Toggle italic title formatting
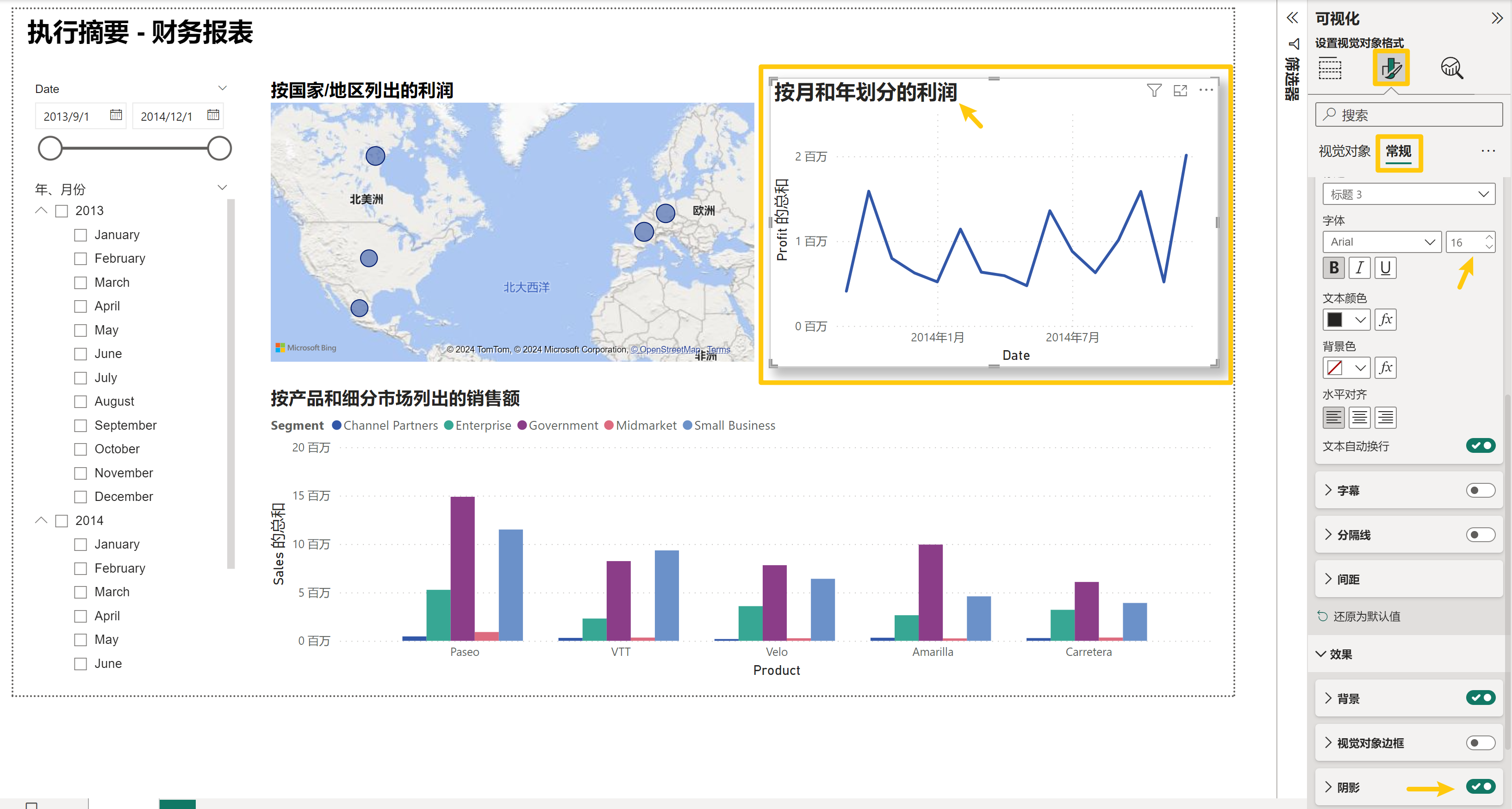This screenshot has height=809, width=1512. tap(1359, 268)
